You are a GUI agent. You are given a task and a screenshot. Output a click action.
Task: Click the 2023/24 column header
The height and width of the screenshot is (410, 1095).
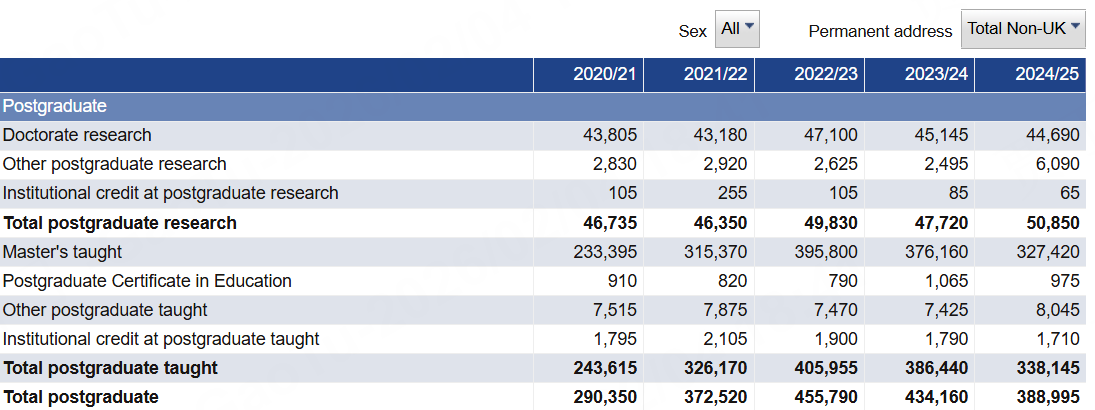tap(936, 75)
